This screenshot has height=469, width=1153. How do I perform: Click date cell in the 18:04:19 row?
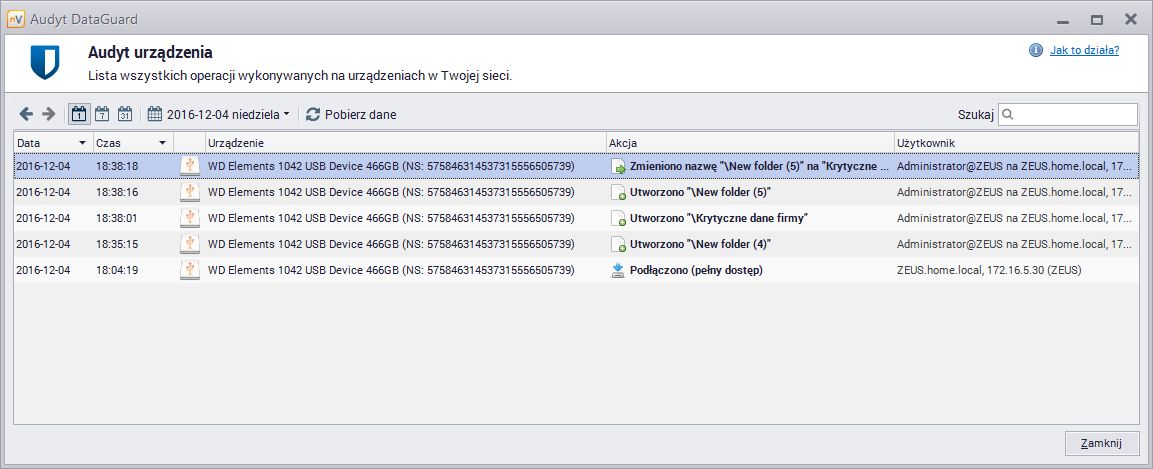pyautogui.click(x=43, y=271)
